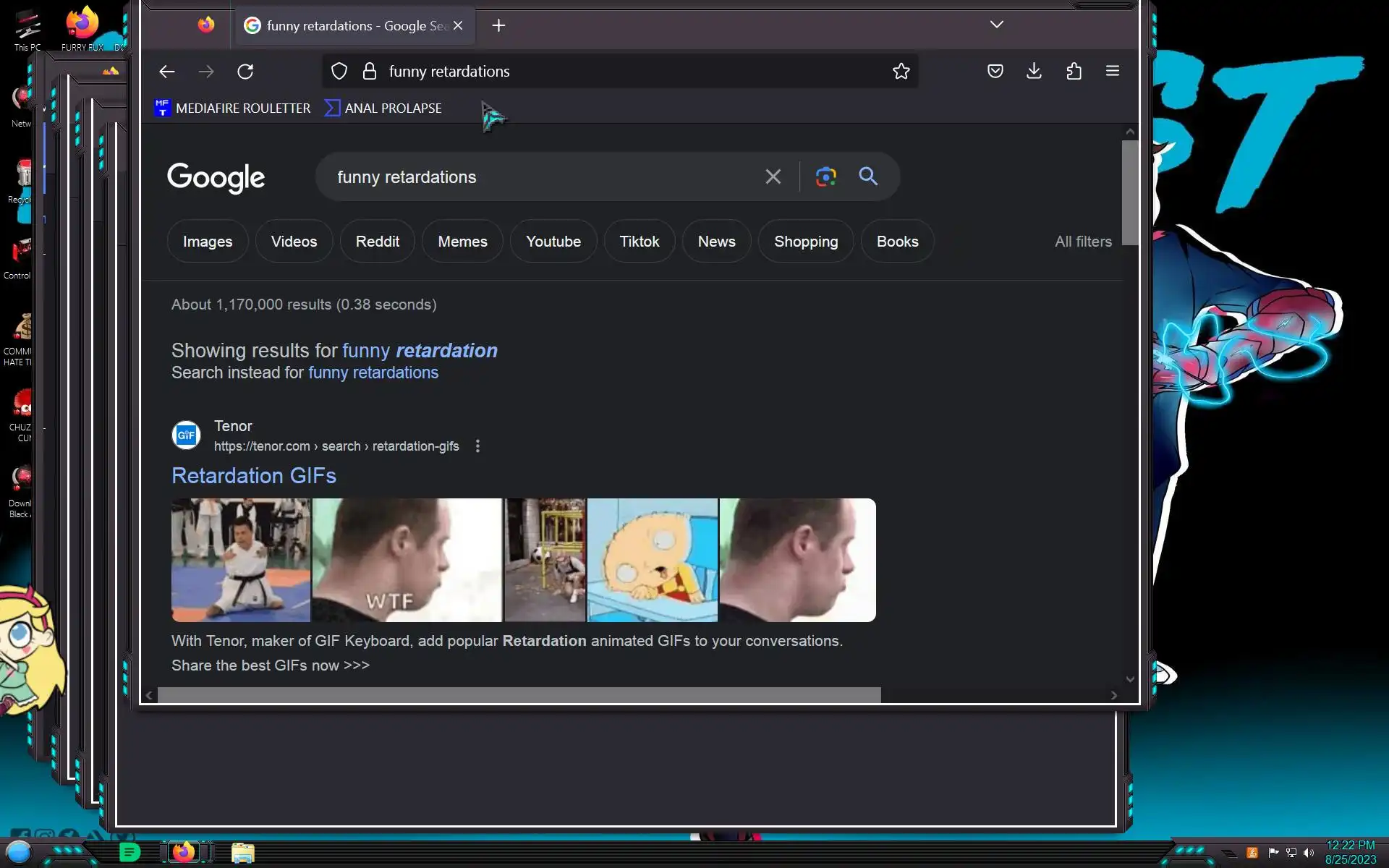Open All filters option
This screenshot has width=1389, height=868.
click(1082, 242)
